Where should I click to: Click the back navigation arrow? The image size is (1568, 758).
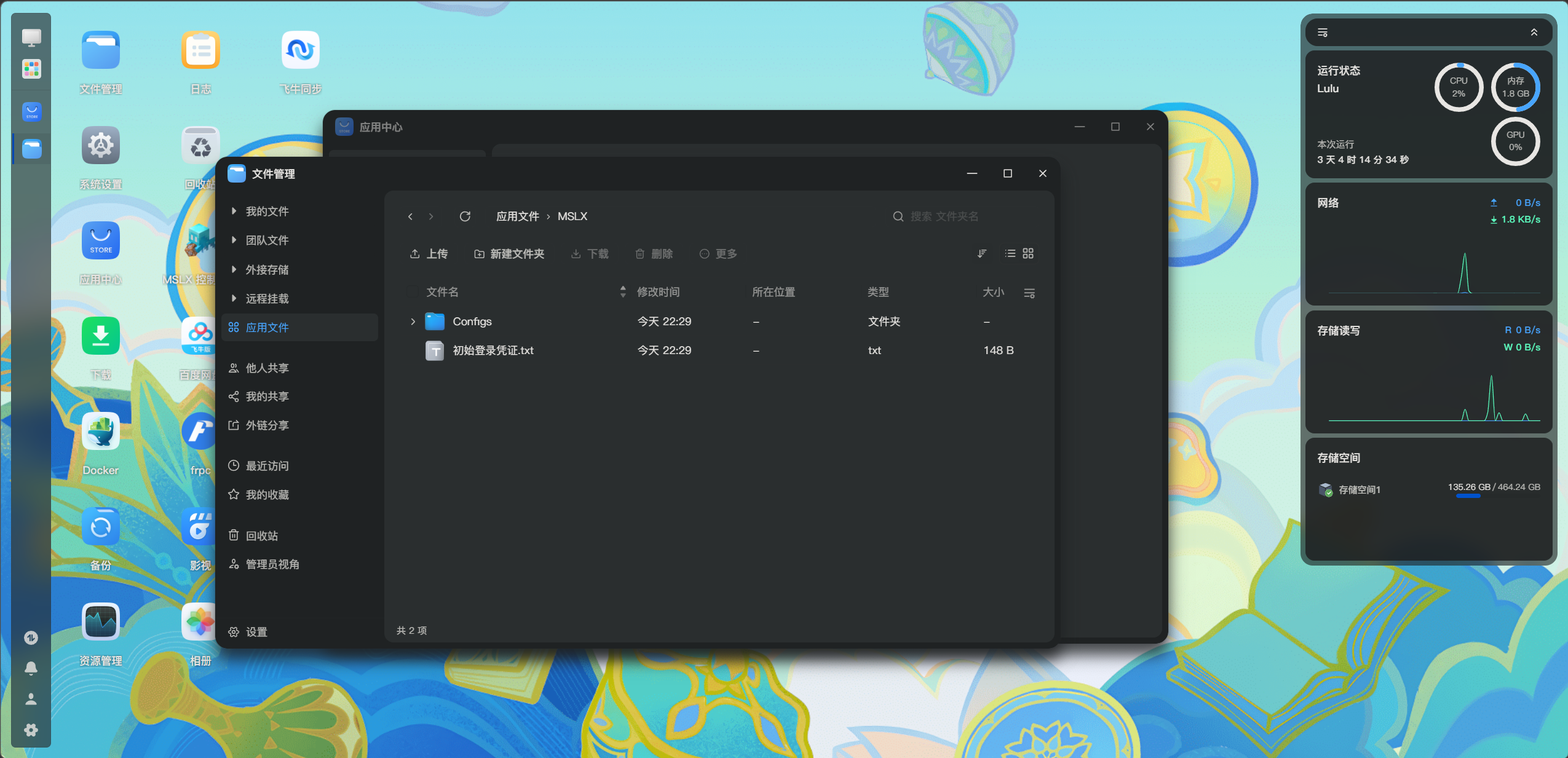(410, 216)
